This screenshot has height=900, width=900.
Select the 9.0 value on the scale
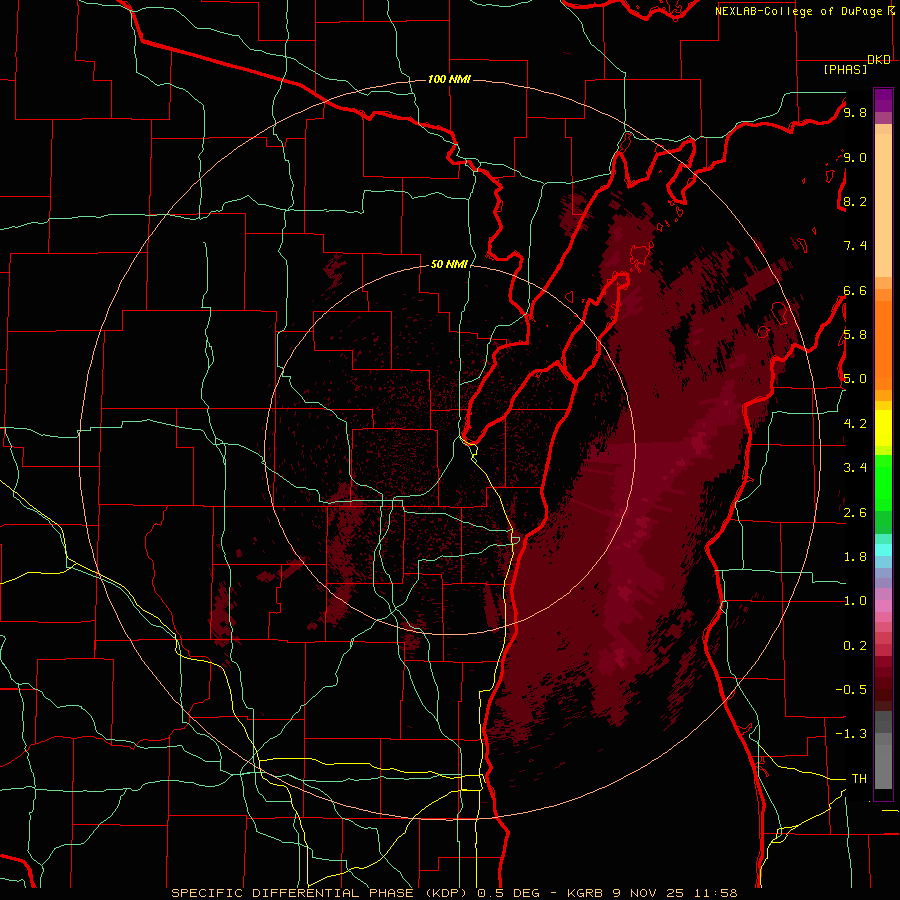(x=855, y=157)
